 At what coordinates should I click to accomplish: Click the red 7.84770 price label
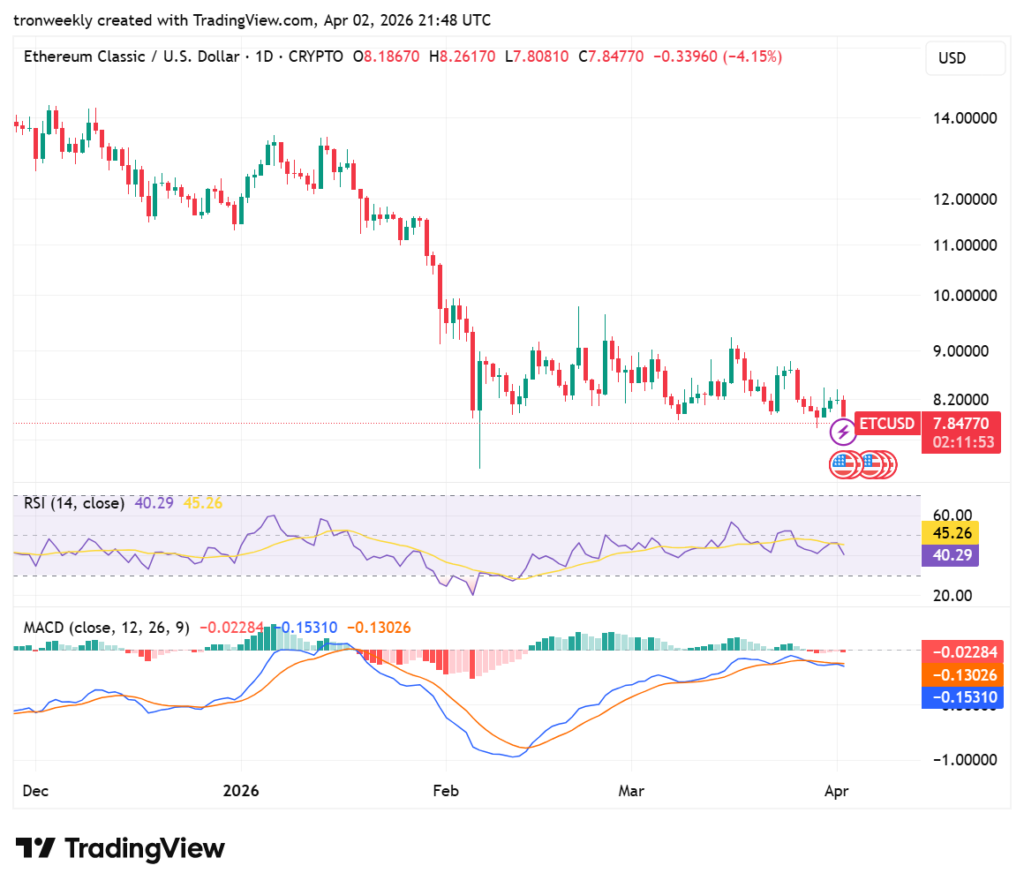click(x=961, y=423)
